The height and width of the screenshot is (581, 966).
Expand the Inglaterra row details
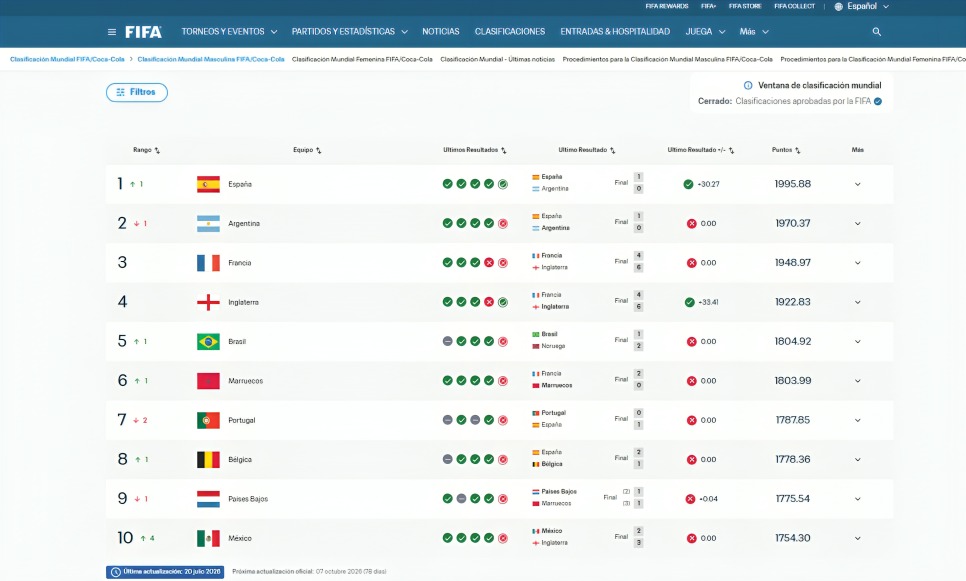coord(858,303)
